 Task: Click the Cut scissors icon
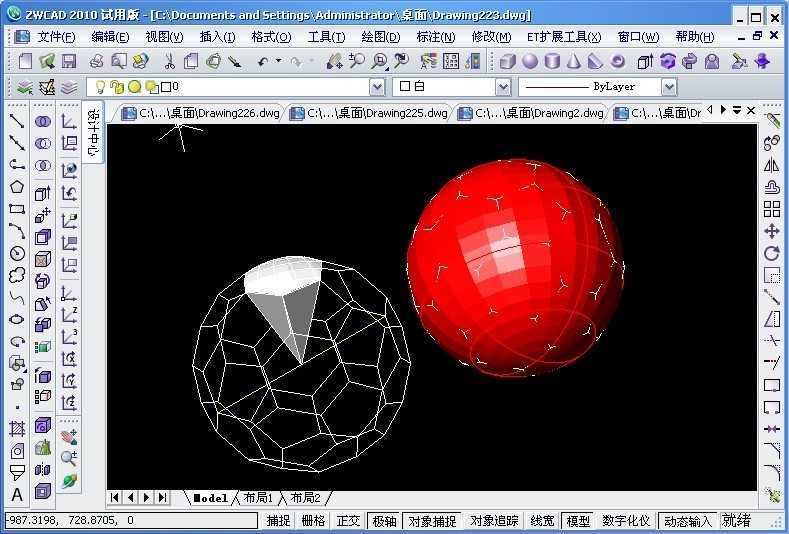[x=170, y=61]
